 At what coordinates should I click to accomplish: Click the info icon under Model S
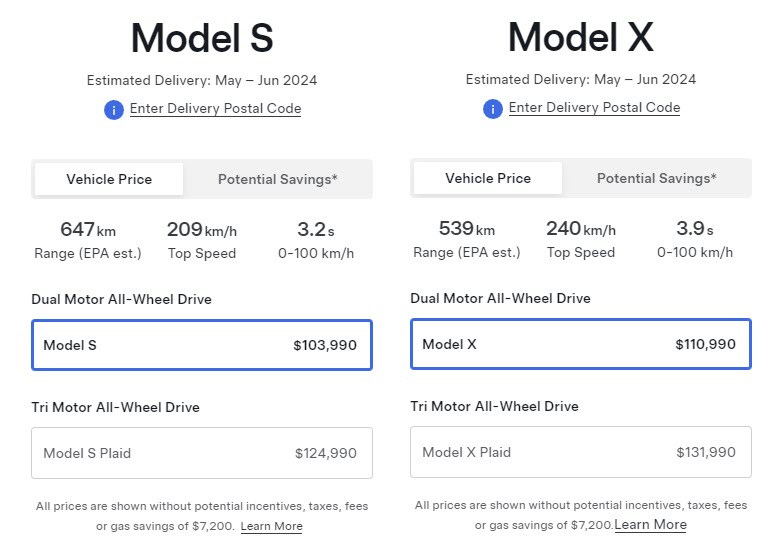[x=114, y=109]
